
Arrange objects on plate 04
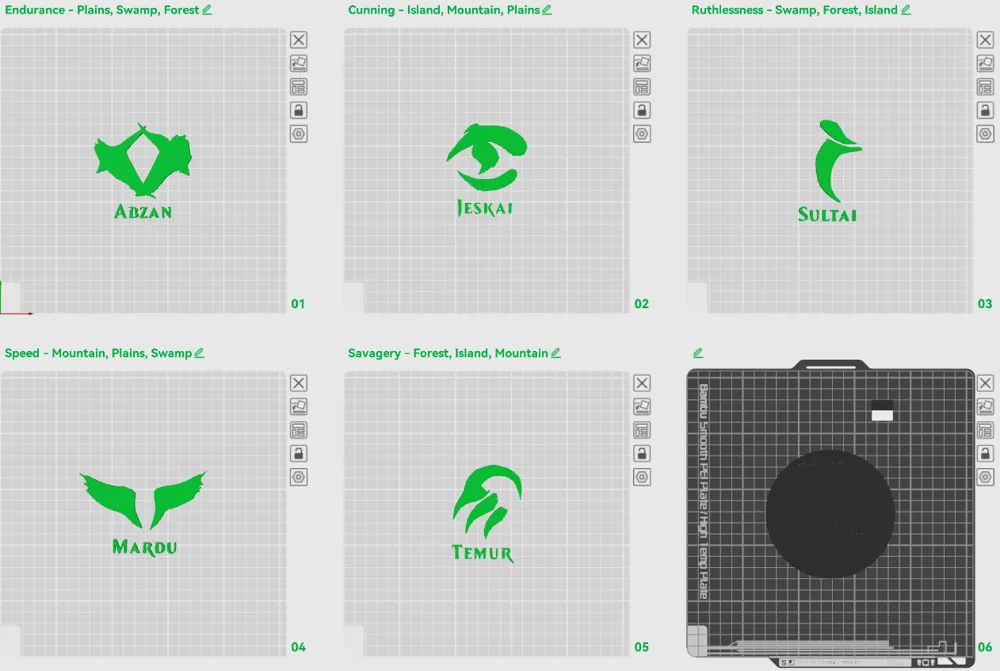pos(298,430)
